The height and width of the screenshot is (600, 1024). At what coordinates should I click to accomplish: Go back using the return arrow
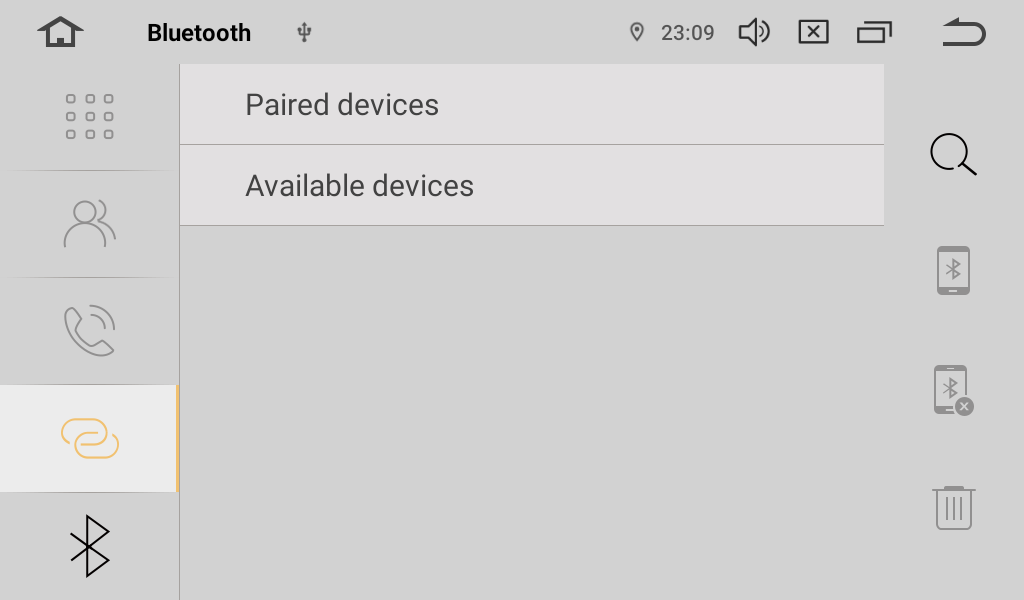[x=963, y=33]
